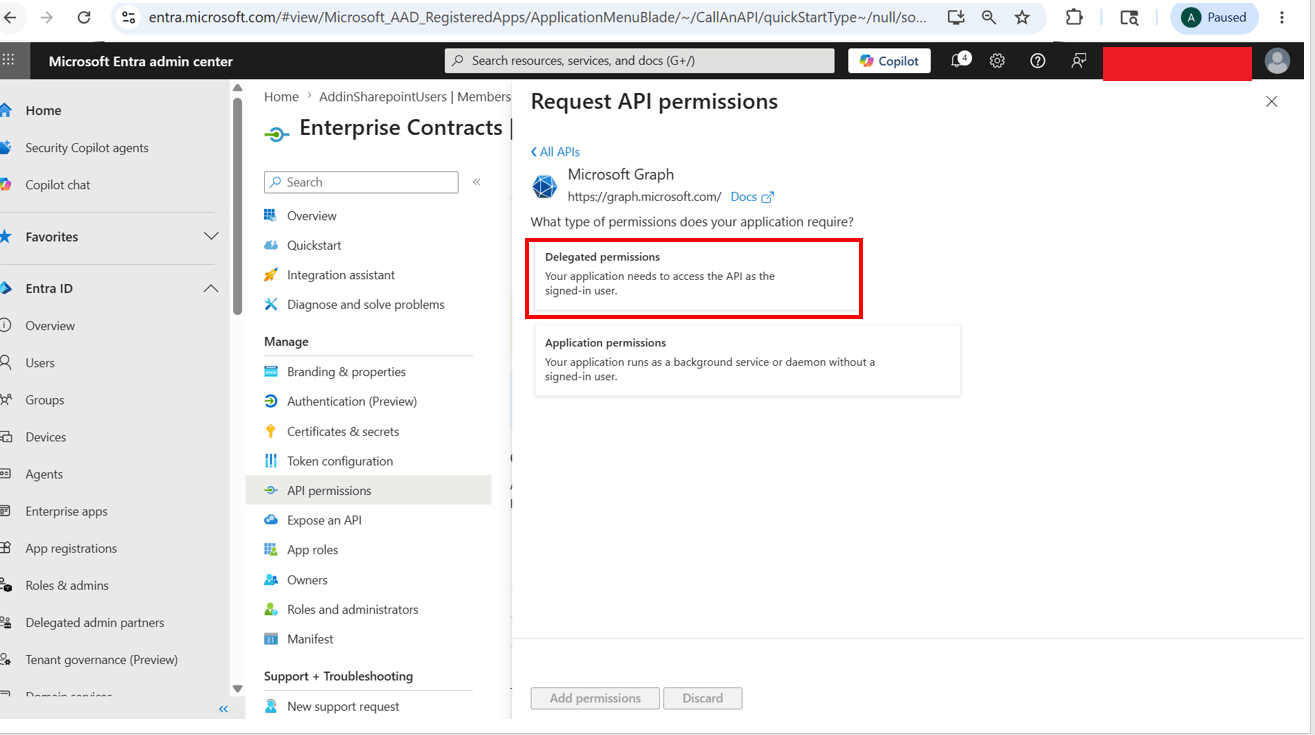Reload the page in browser

coord(84,17)
